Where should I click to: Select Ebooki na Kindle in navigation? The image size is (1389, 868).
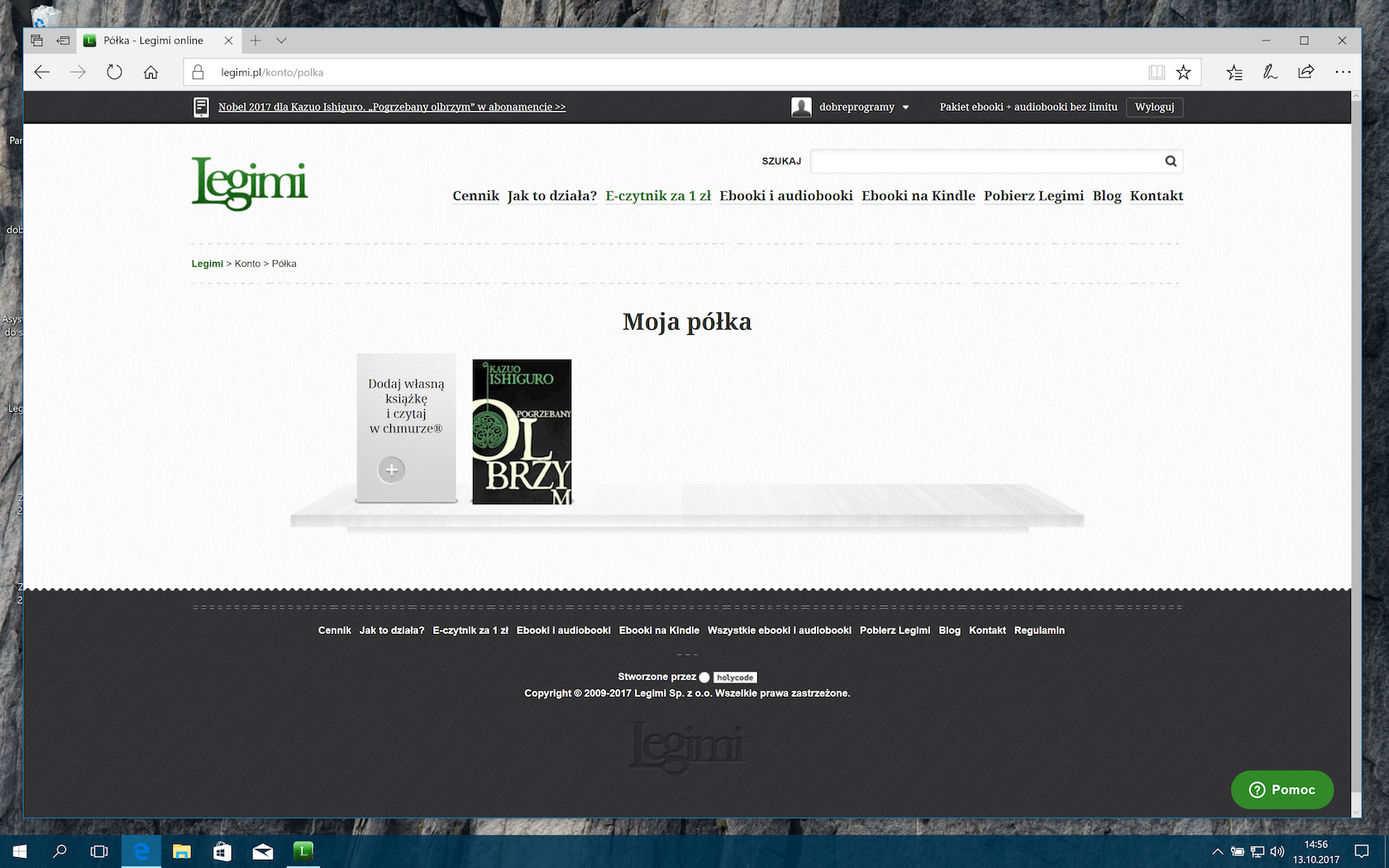[919, 196]
